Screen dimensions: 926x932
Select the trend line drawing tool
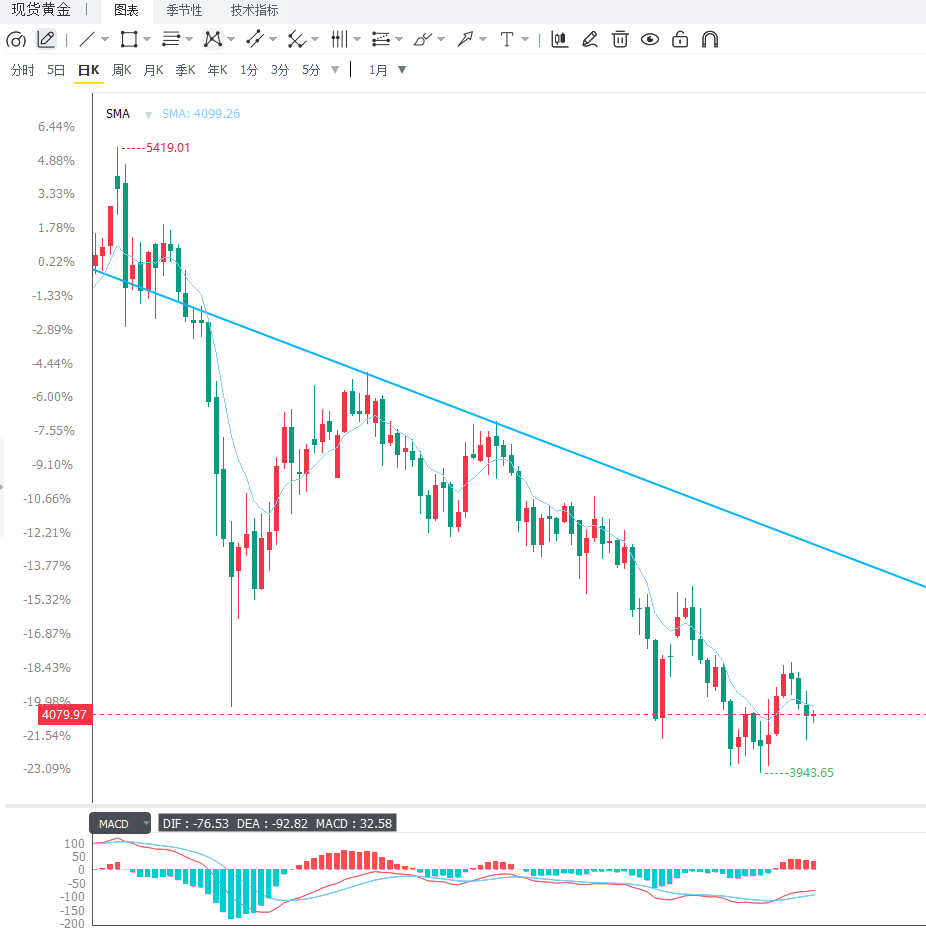pyautogui.click(x=87, y=40)
